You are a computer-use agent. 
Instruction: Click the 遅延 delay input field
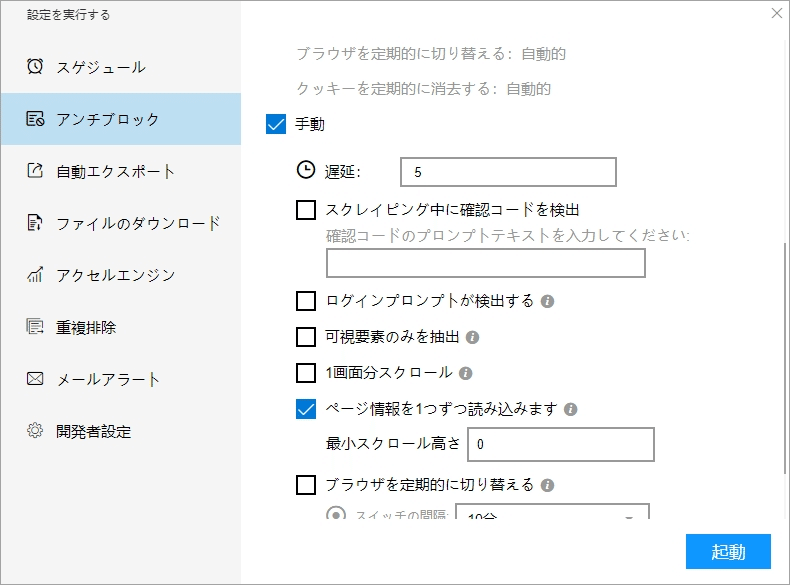(507, 172)
